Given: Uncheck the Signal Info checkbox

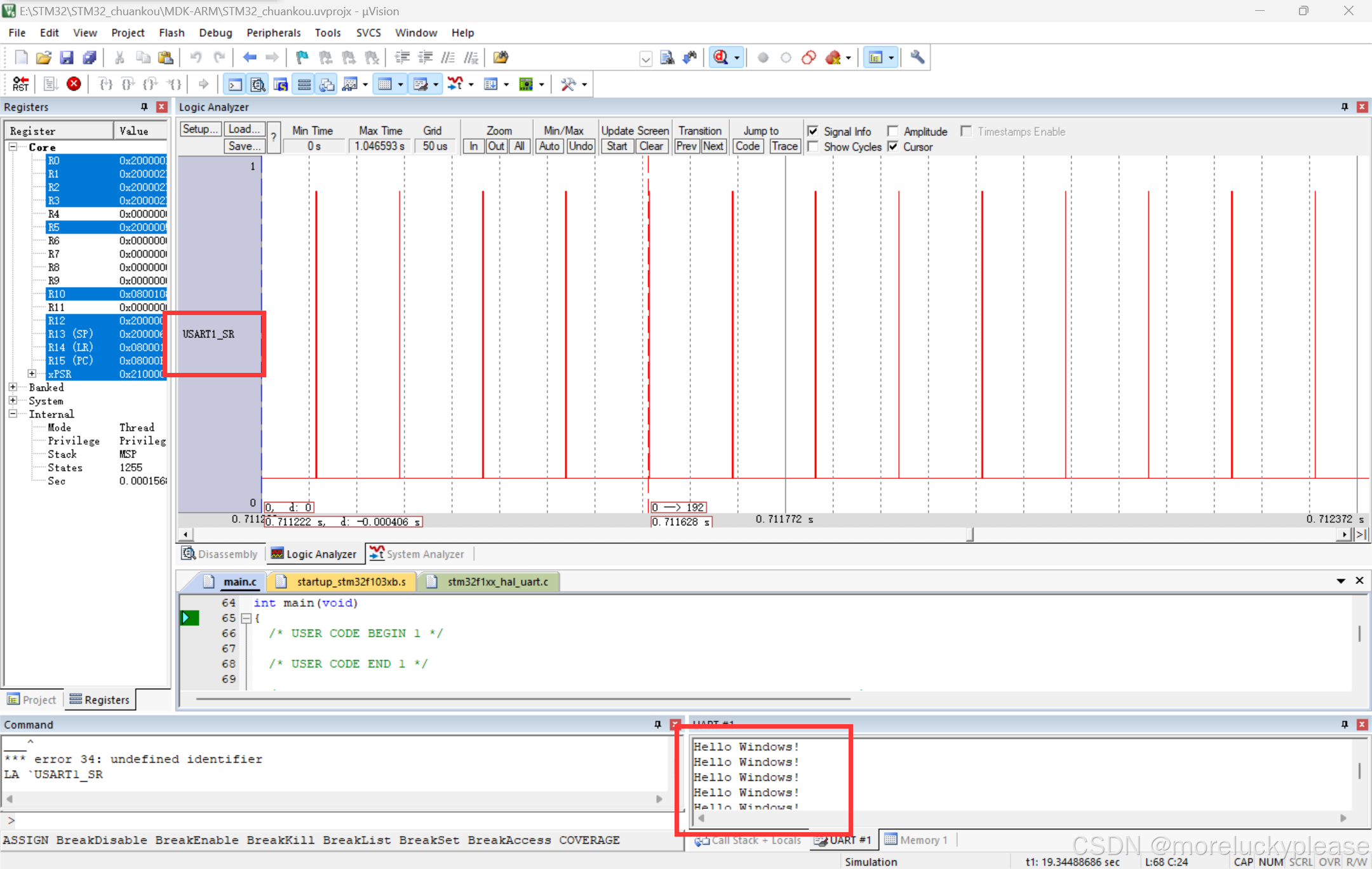Looking at the screenshot, I should pyautogui.click(x=812, y=131).
